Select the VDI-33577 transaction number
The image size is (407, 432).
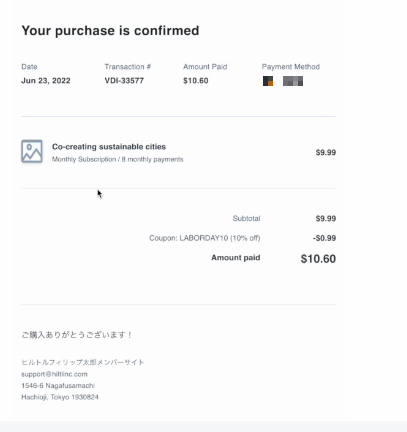click(124, 81)
